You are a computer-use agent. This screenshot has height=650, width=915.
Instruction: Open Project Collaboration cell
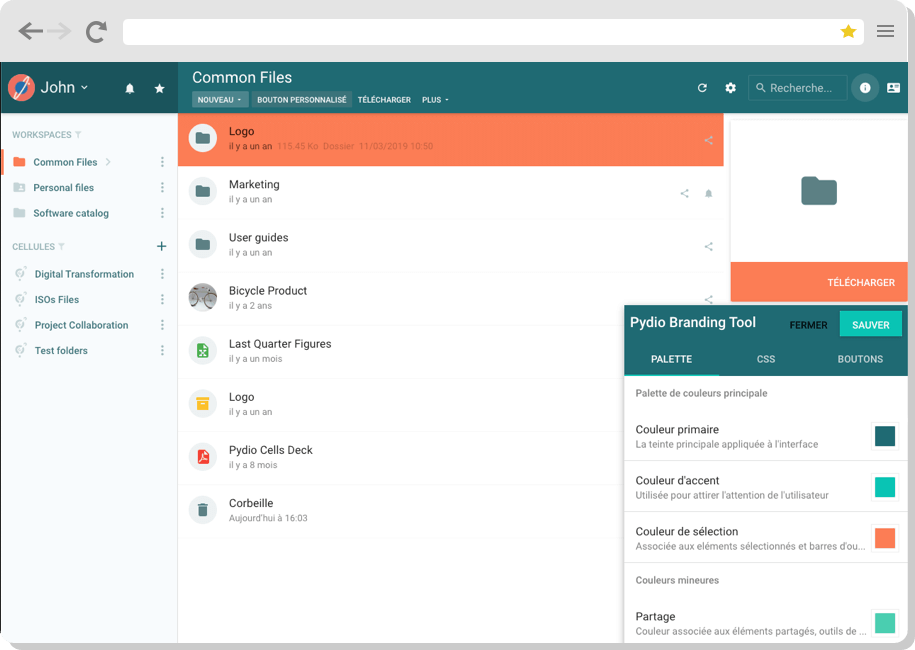pyautogui.click(x=81, y=325)
